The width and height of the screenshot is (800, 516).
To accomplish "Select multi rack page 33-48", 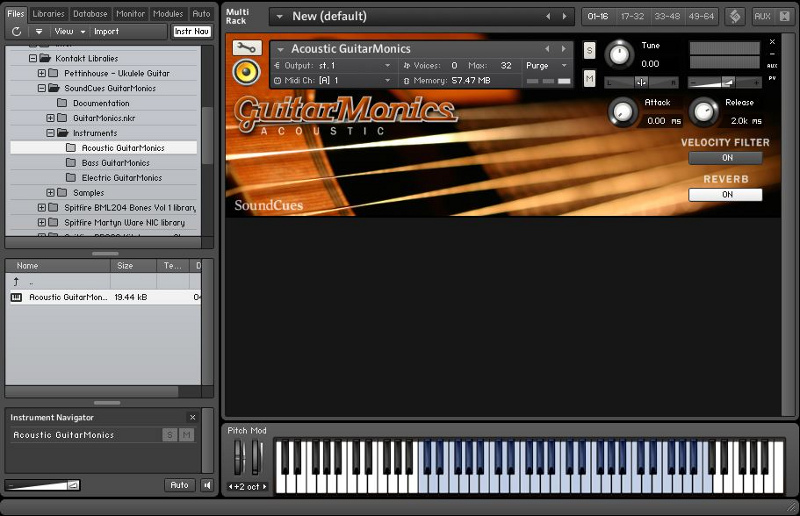I will [x=667, y=16].
